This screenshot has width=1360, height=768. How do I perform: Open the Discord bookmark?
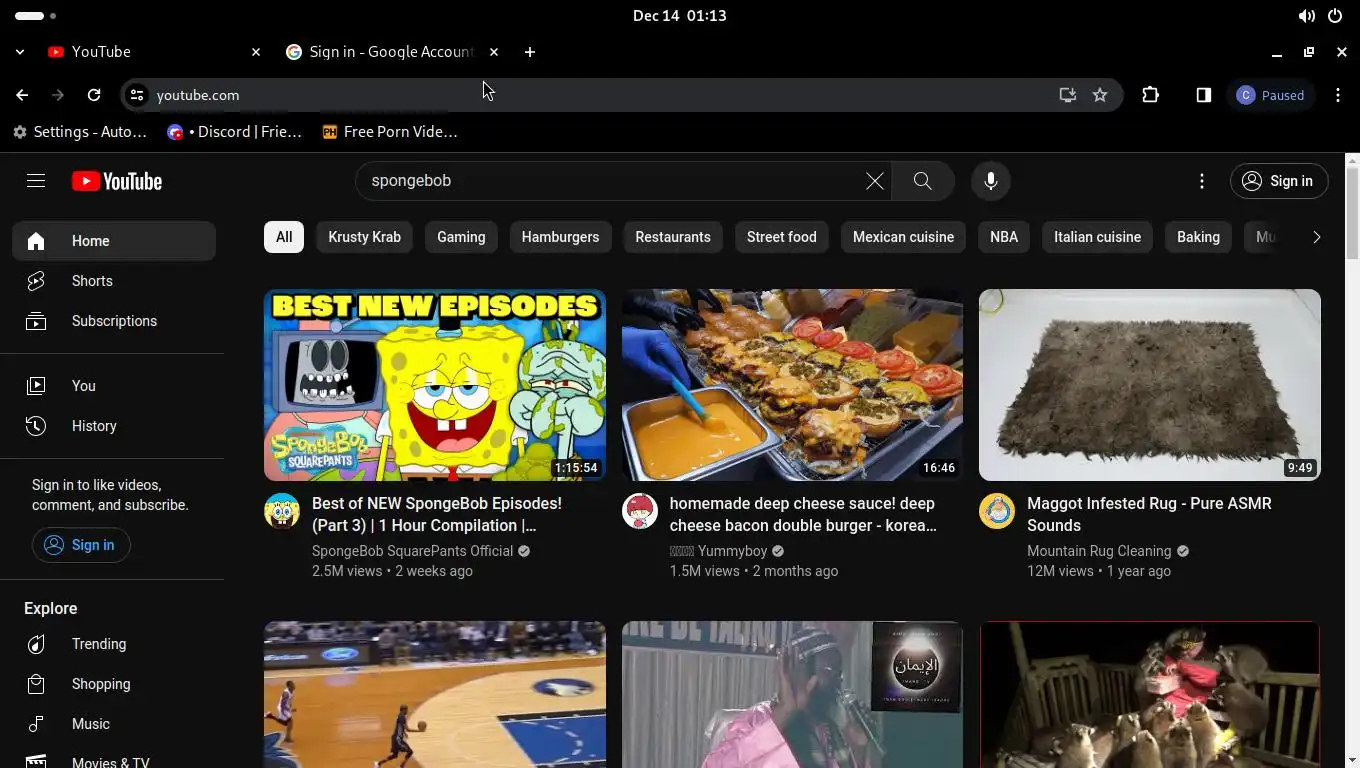[x=235, y=132]
